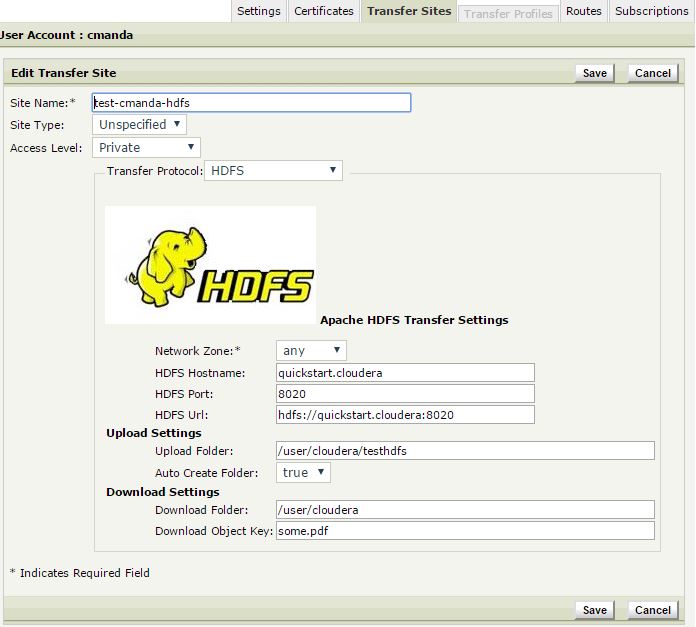Click the Download Object Key field
Screen dimensions: 696x627
coord(465,531)
